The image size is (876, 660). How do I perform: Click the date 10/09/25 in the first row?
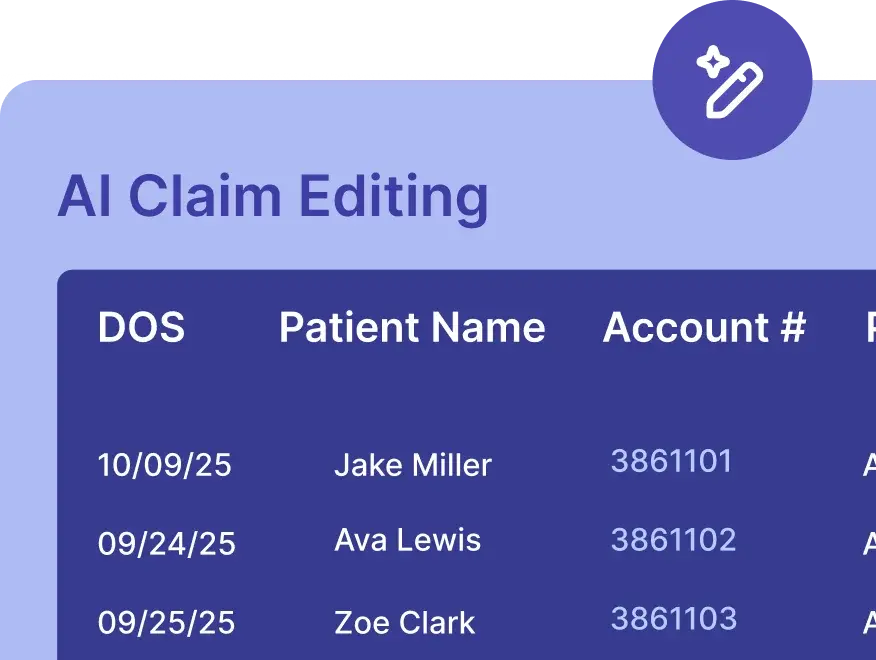[x=166, y=465]
